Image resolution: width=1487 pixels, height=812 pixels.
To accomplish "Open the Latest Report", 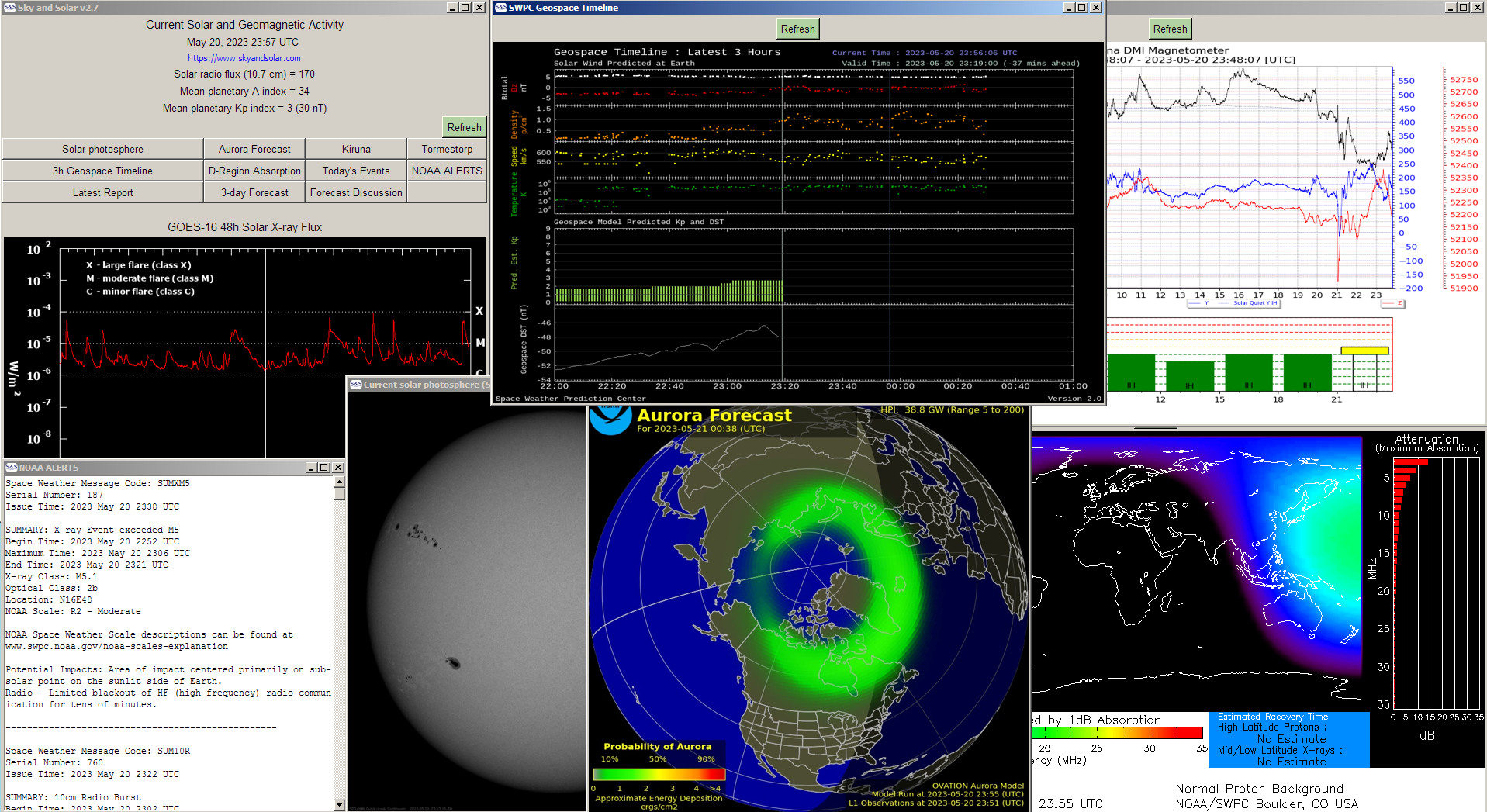I will click(102, 192).
